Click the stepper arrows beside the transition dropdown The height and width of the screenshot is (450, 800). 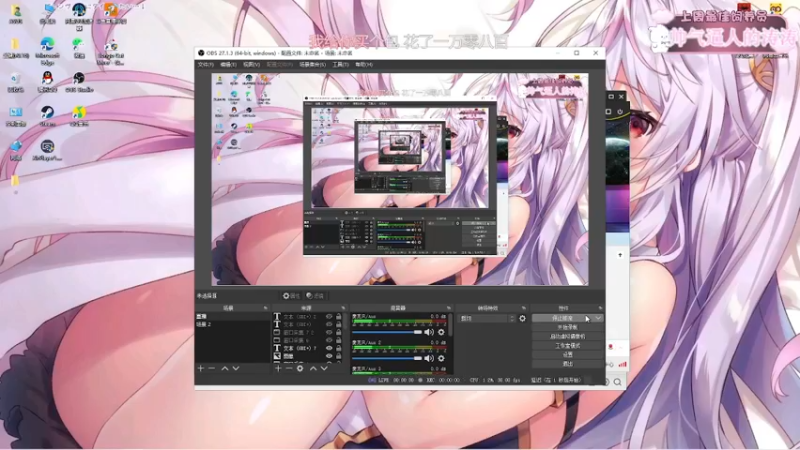tap(512, 318)
